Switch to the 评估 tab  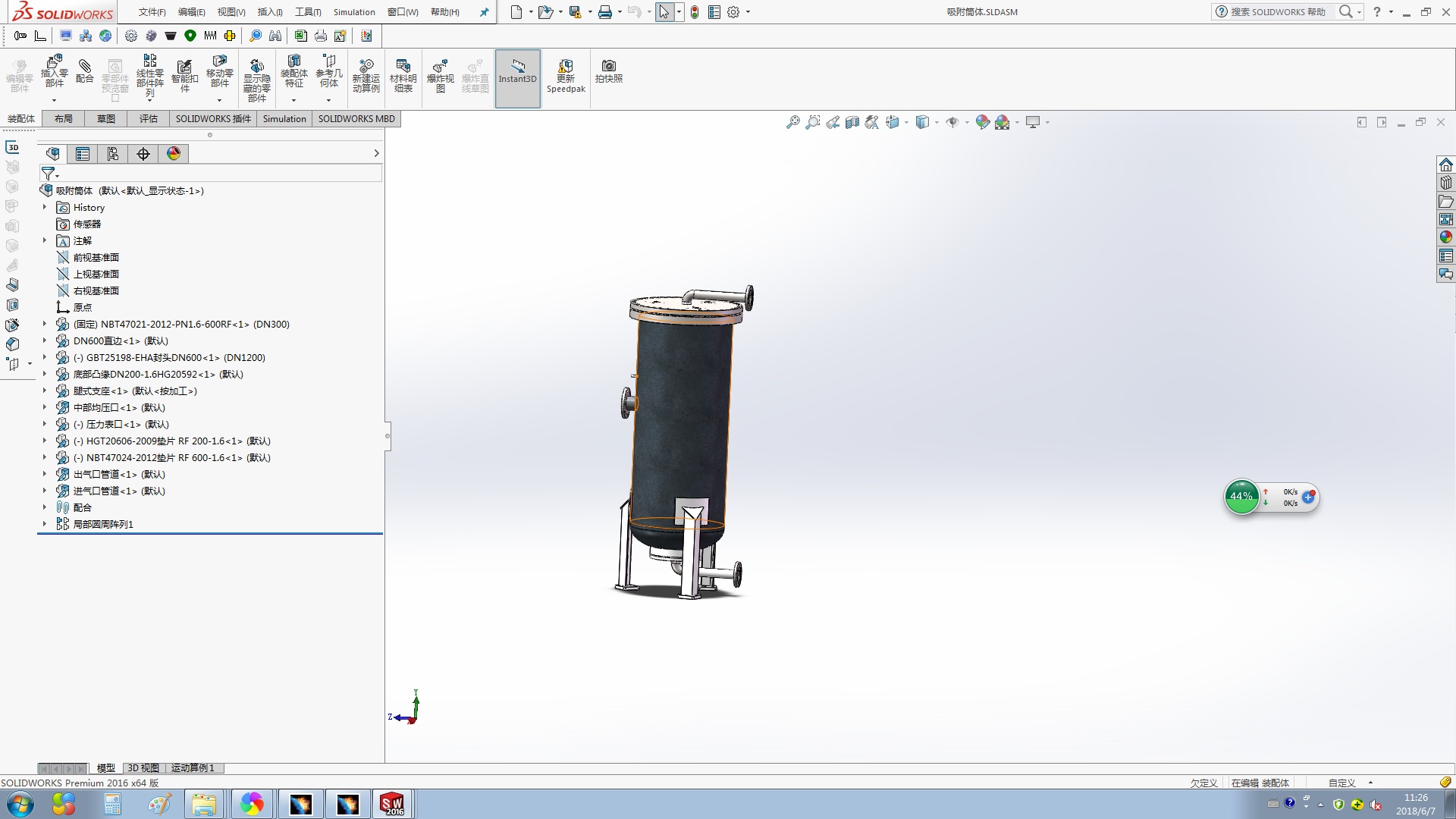pyautogui.click(x=149, y=118)
